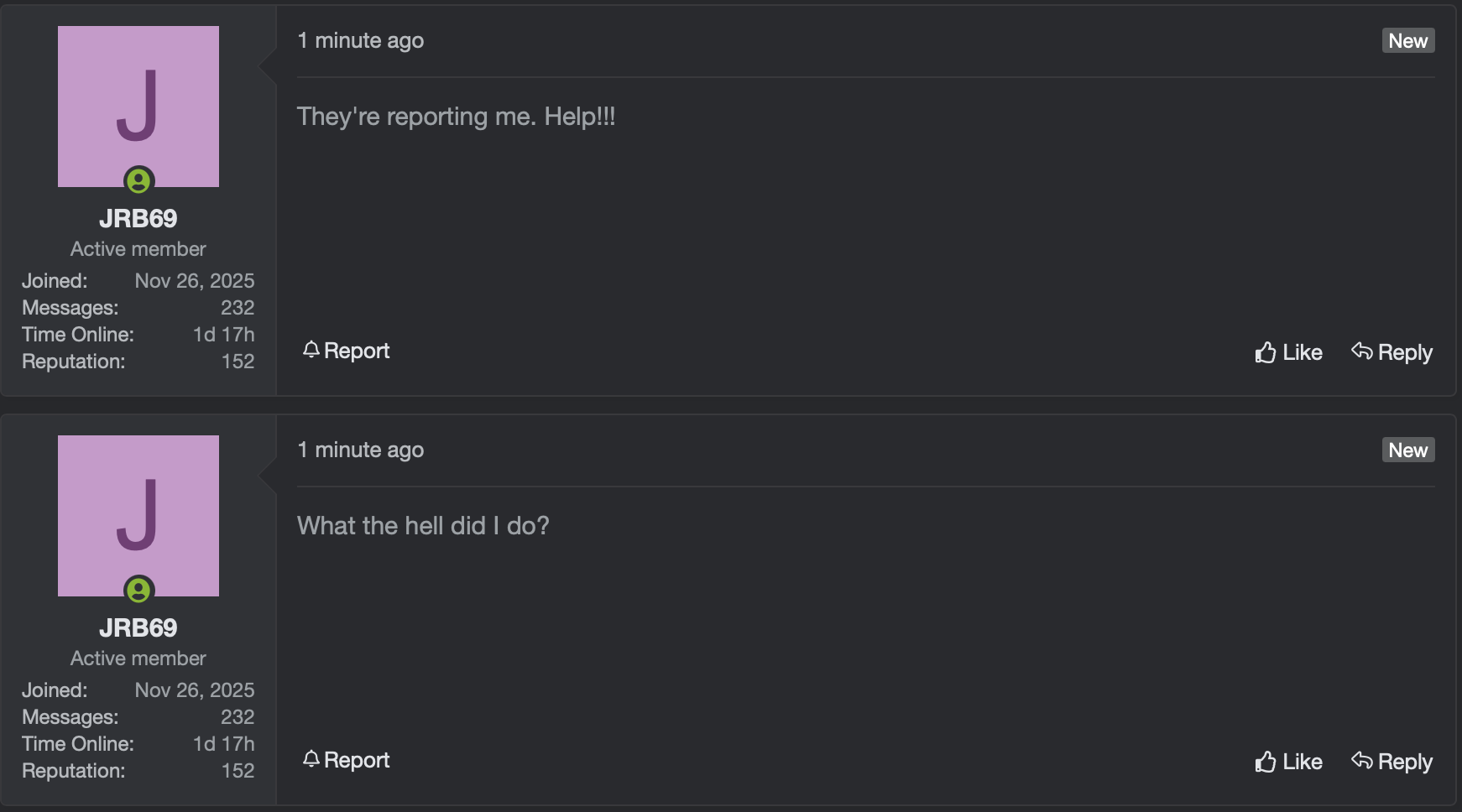The height and width of the screenshot is (812, 1462).
Task: Click Reply text on the second post
Action: tap(1405, 762)
